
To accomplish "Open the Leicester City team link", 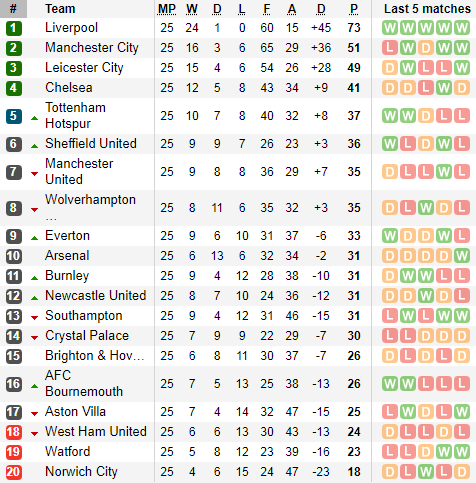I will 84,68.
